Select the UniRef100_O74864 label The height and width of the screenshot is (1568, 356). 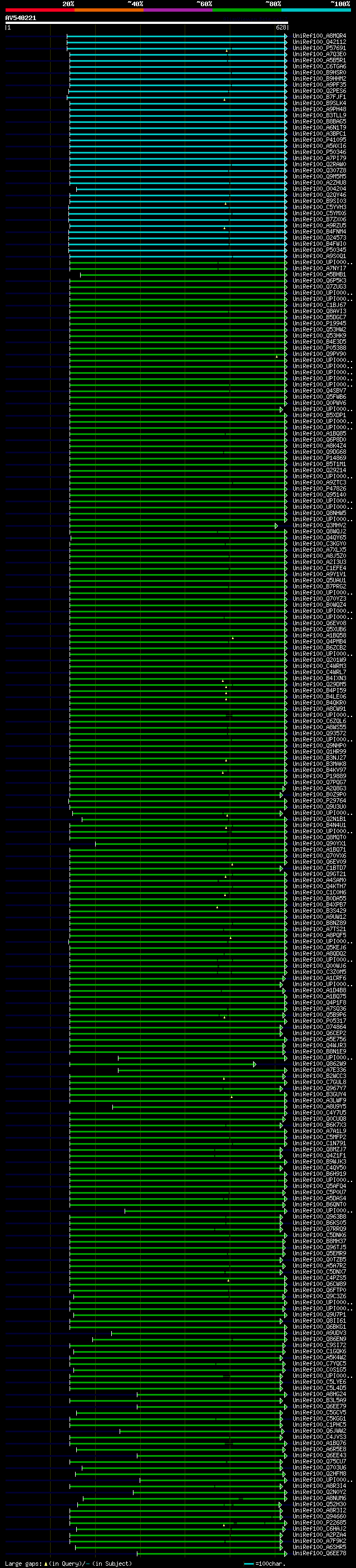(319, 1027)
